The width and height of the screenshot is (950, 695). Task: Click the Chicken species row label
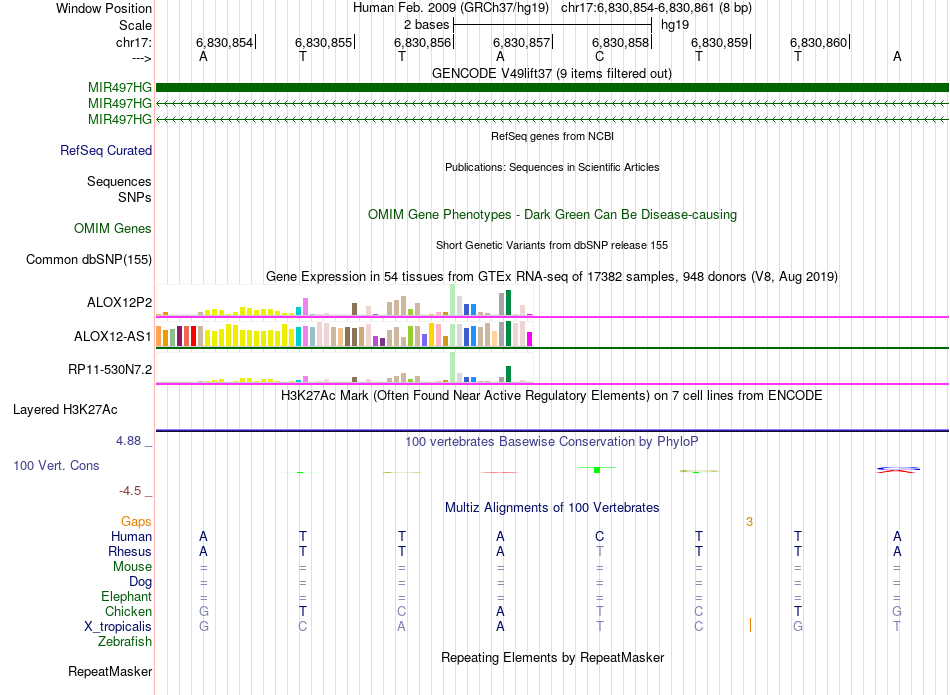[x=128, y=612]
